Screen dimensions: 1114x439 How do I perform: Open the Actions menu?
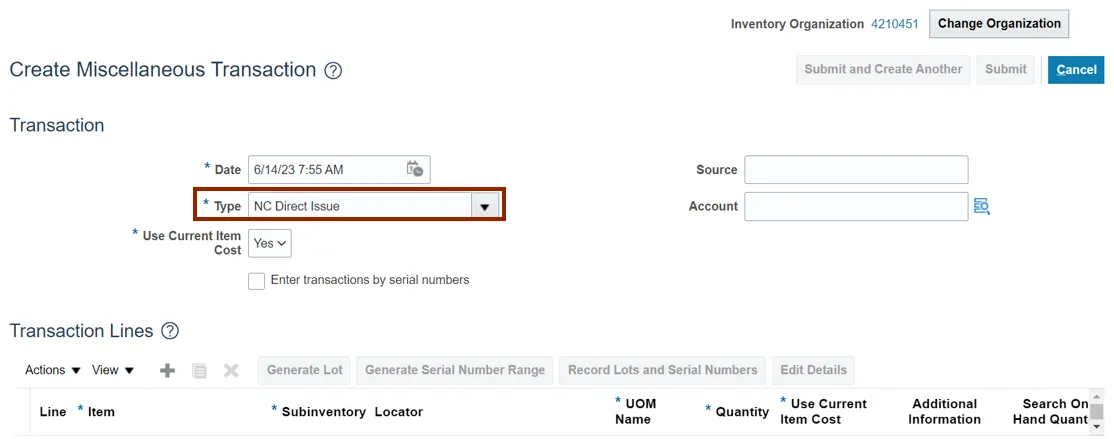click(53, 370)
